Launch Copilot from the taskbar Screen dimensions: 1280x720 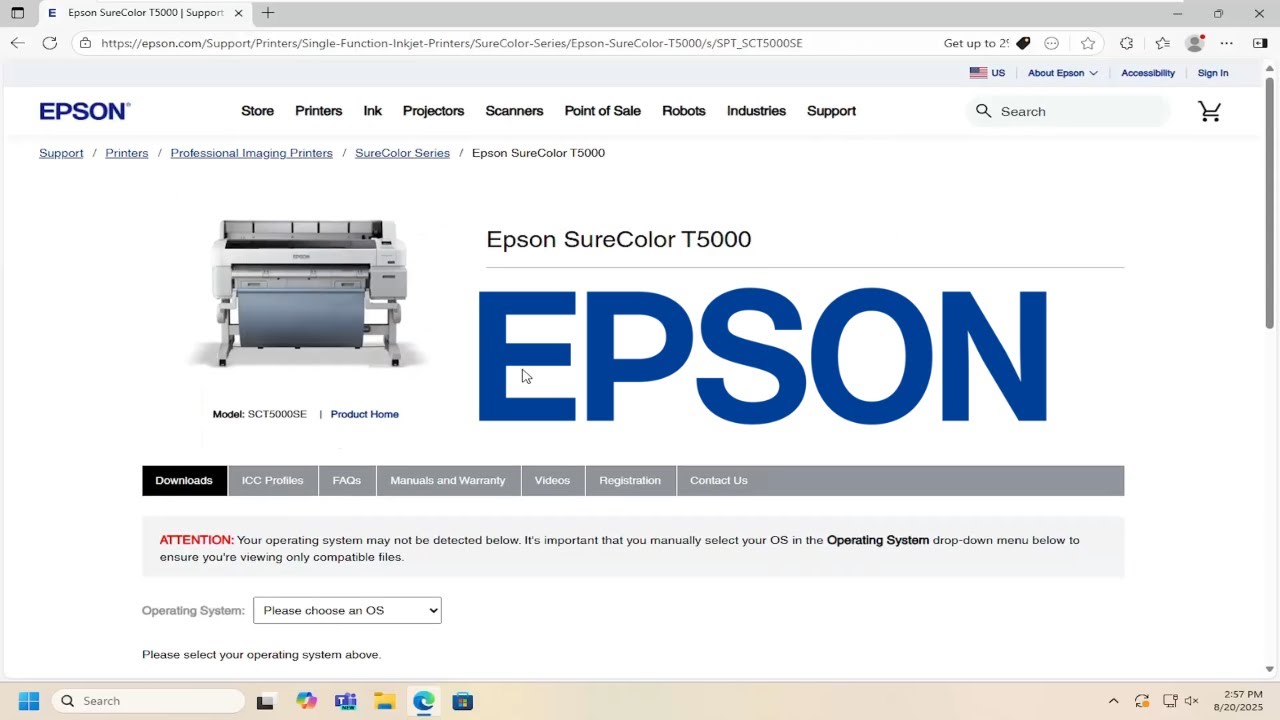(x=307, y=701)
